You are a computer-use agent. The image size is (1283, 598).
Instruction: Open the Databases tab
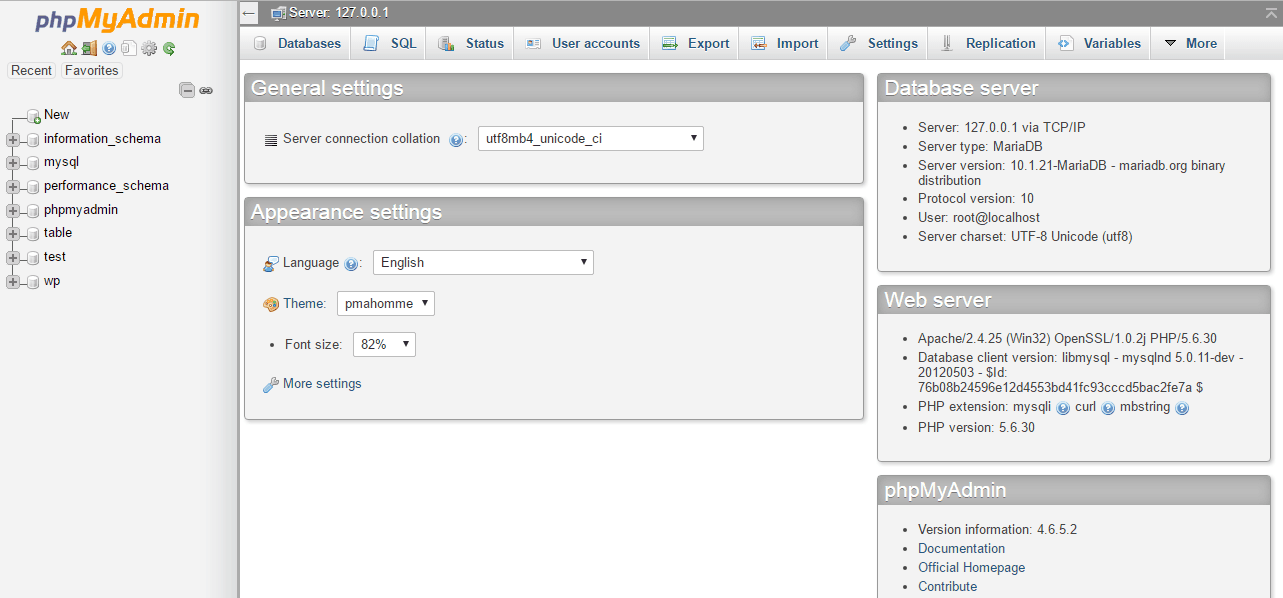(296, 43)
